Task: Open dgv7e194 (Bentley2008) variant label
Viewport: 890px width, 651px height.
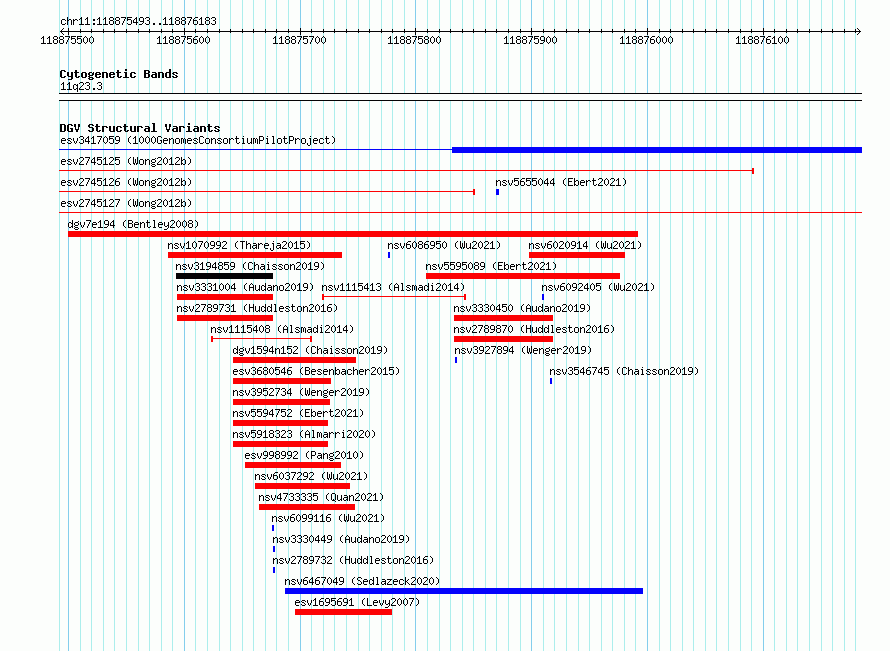Action: pos(133,224)
